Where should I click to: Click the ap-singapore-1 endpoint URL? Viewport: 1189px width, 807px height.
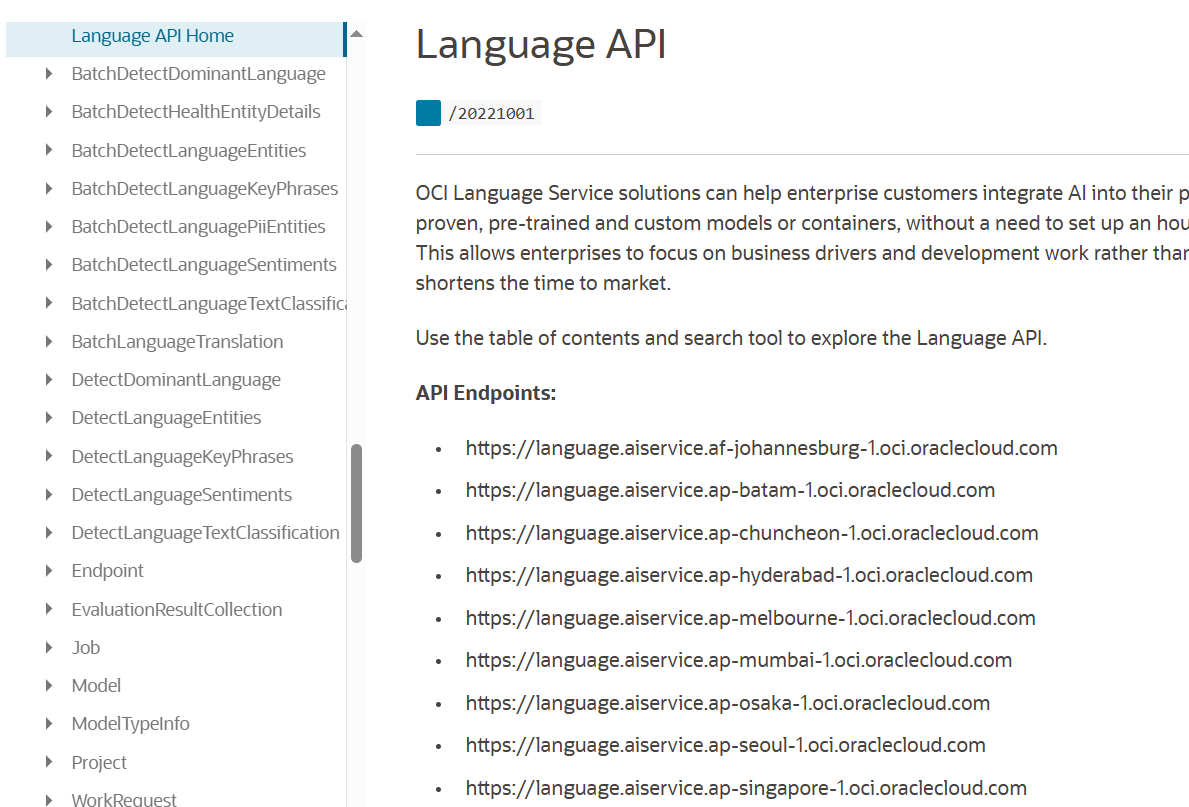(x=746, y=788)
